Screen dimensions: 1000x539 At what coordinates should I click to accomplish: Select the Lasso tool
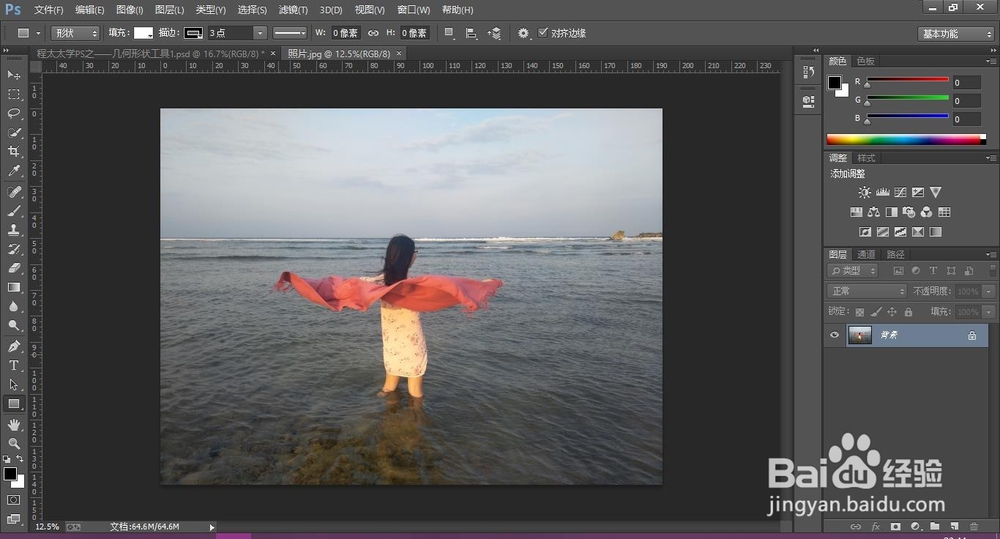13,113
